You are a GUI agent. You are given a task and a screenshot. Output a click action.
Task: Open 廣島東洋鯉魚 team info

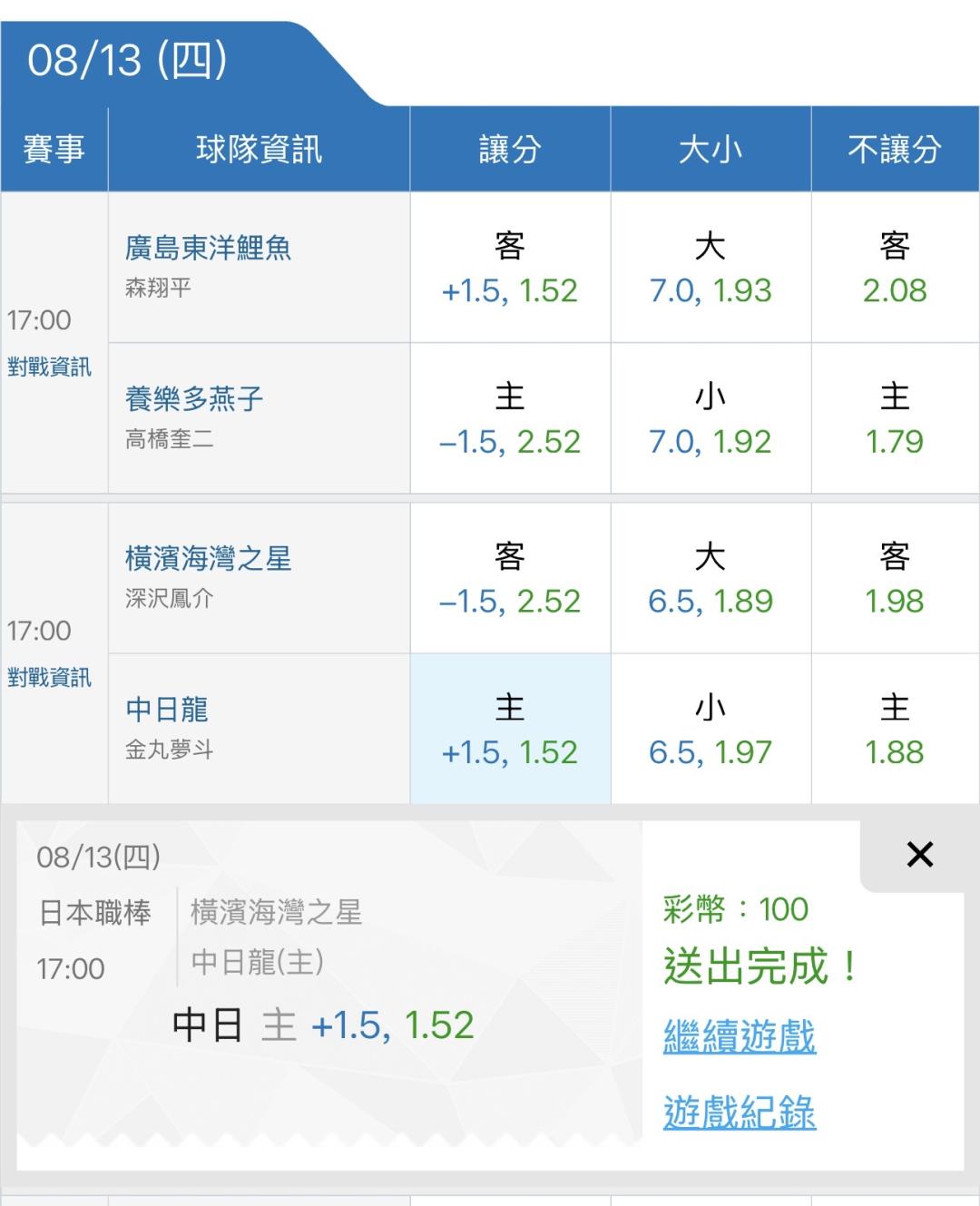208,248
